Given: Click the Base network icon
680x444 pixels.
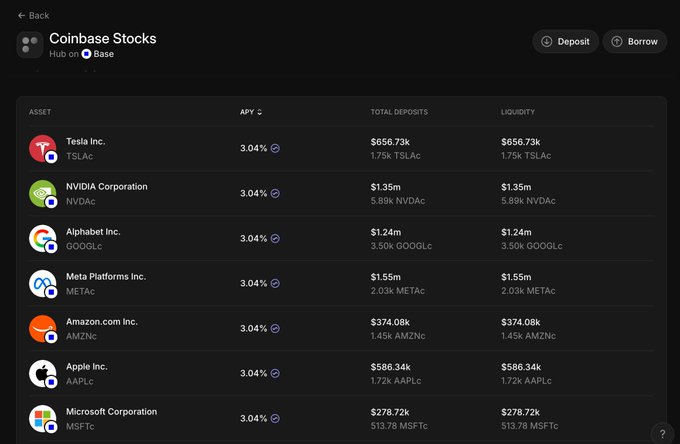Looking at the screenshot, I should (86, 54).
